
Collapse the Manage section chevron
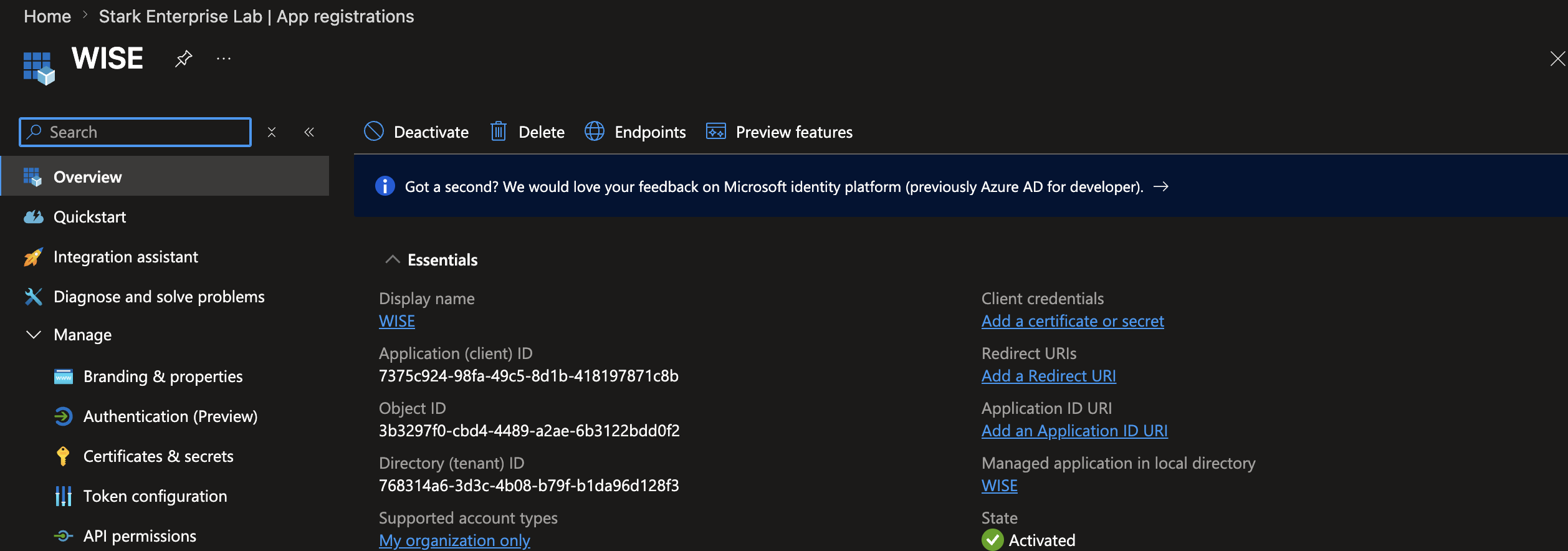34,335
